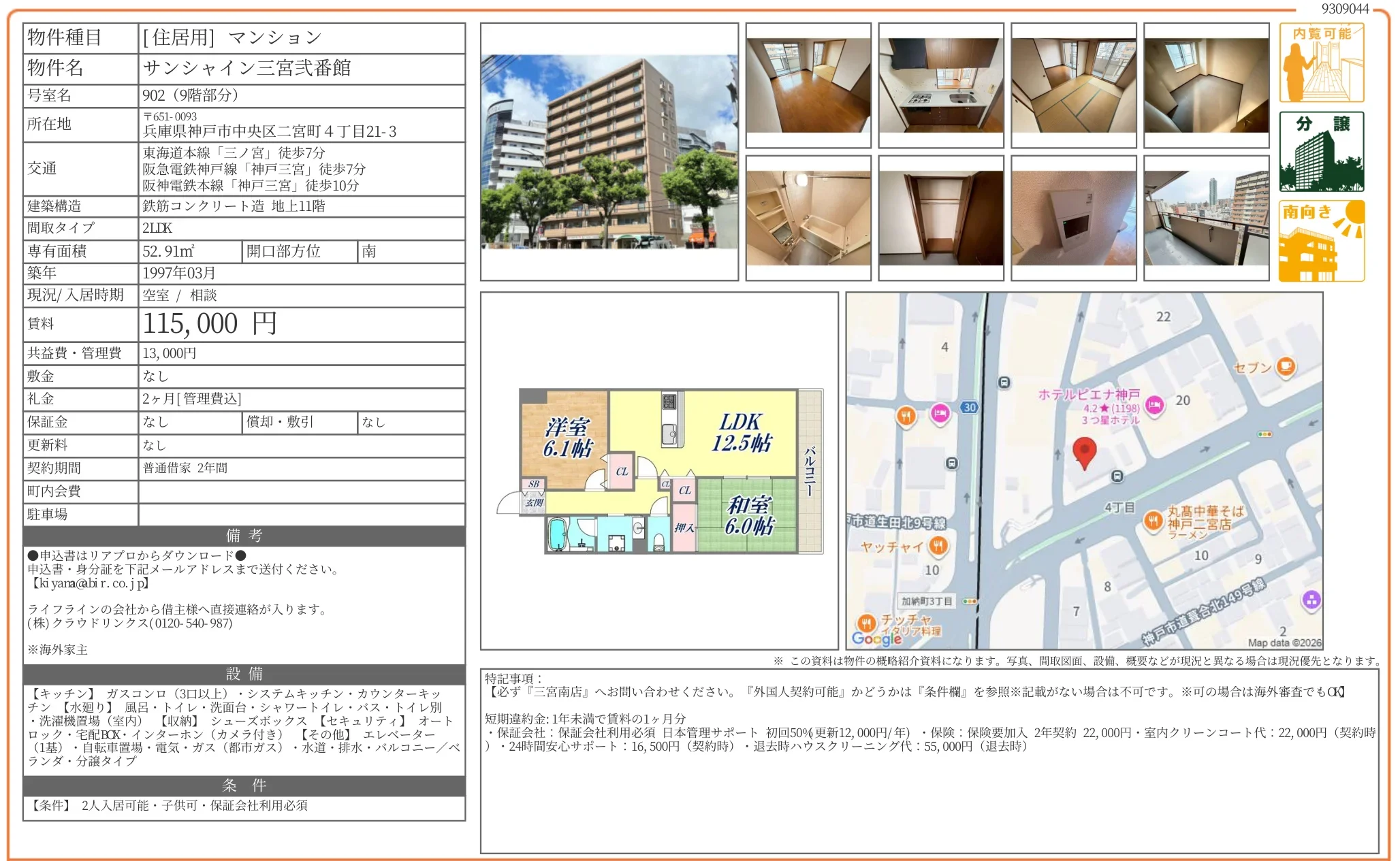Click the 内覧可能 viewing-available badge icon
The height and width of the screenshot is (861, 1400).
(x=1321, y=63)
